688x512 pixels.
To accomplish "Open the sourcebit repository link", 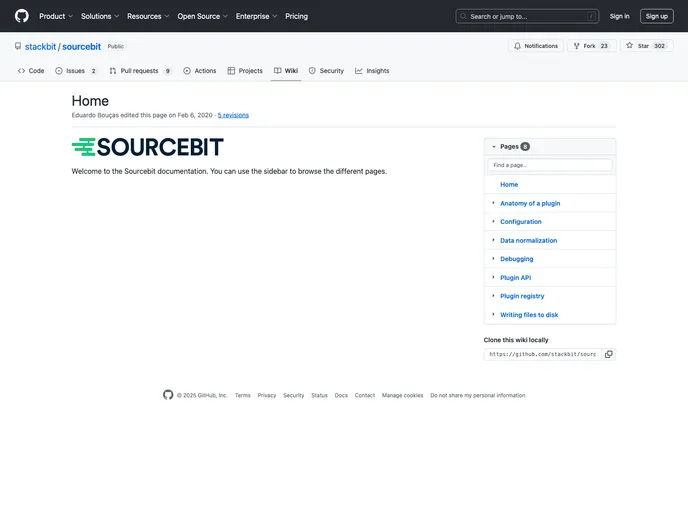I will tap(82, 47).
